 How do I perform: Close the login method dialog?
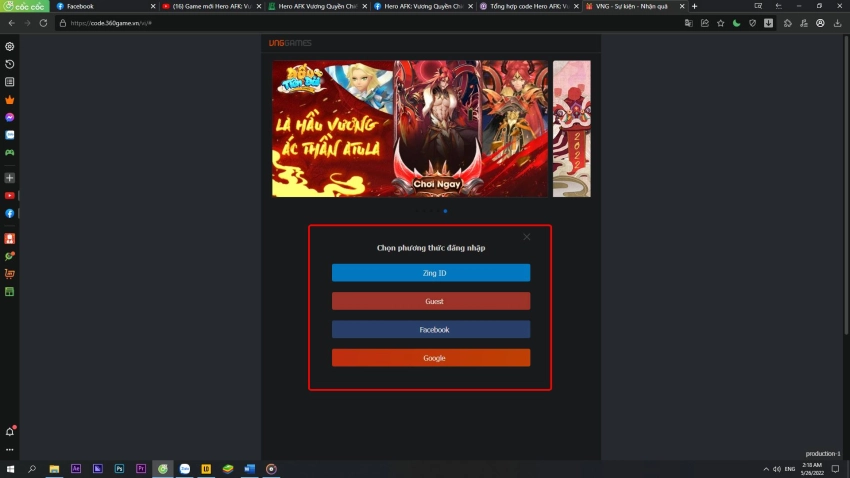pyautogui.click(x=527, y=237)
